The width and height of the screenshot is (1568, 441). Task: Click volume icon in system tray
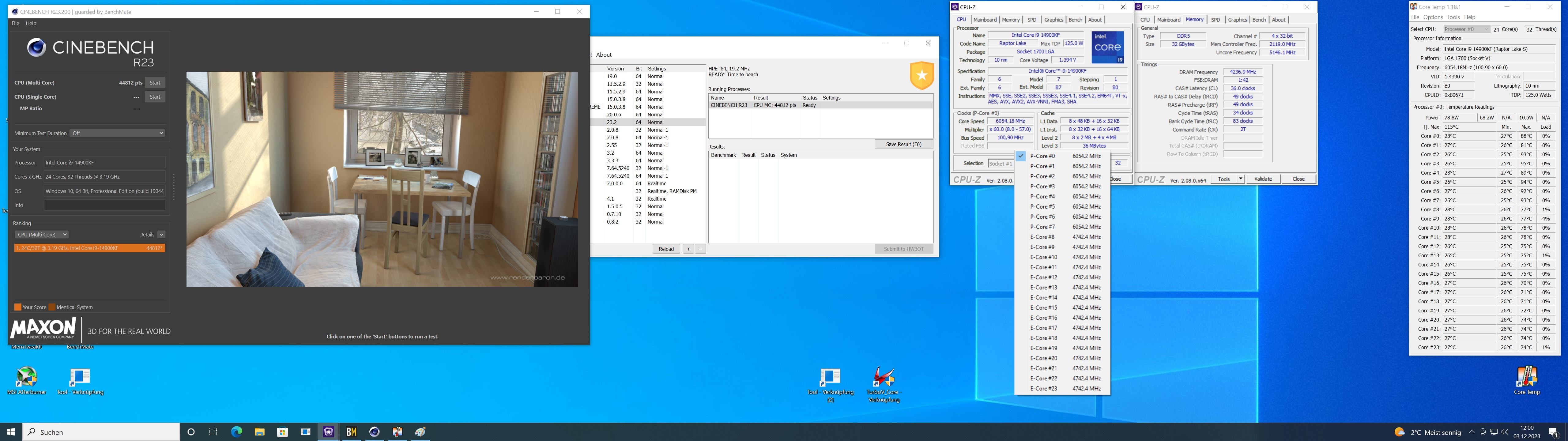coord(1505,432)
